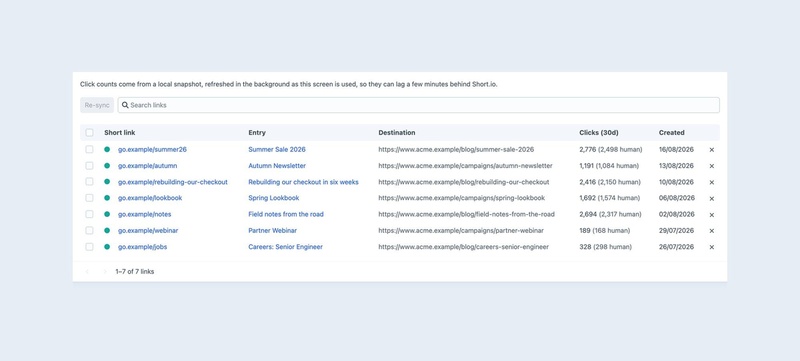Click the 2,776 (2,498 human) click count
This screenshot has width=800, height=361.
[x=611, y=149]
